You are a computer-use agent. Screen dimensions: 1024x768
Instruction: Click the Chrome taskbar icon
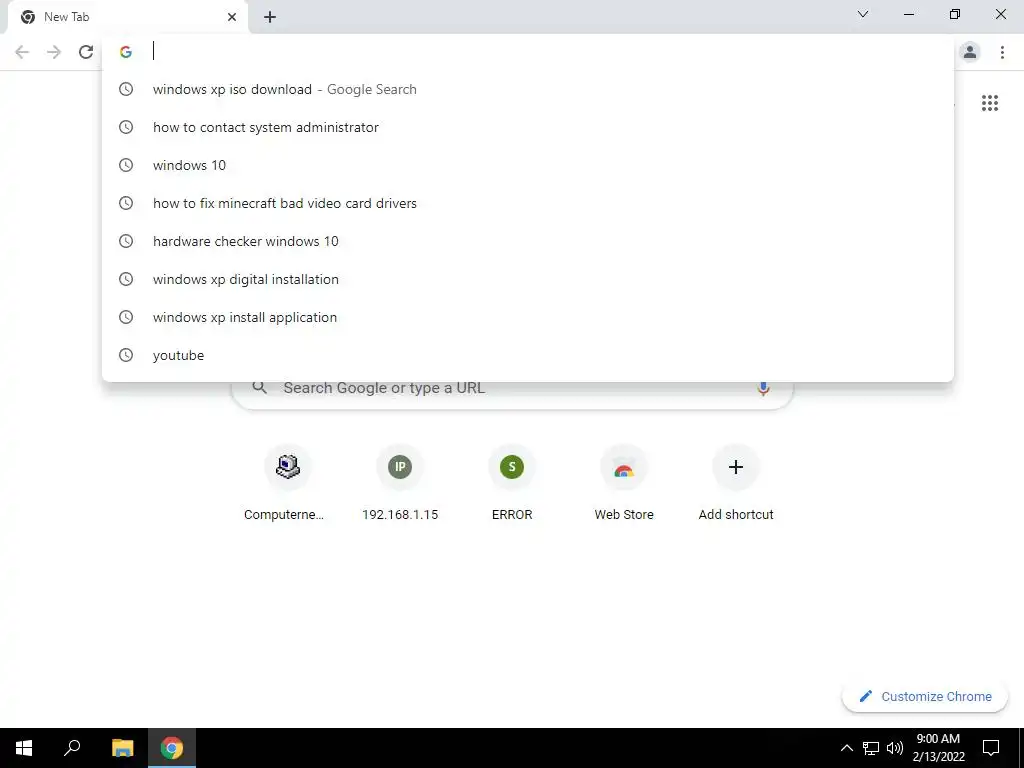pos(172,748)
